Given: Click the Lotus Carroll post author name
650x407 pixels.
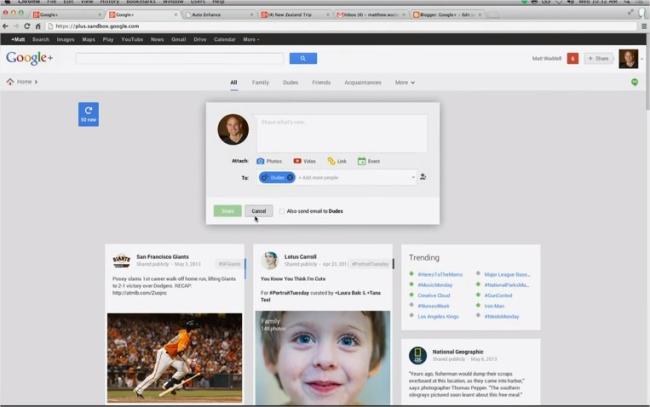Looking at the screenshot, I should point(300,257).
